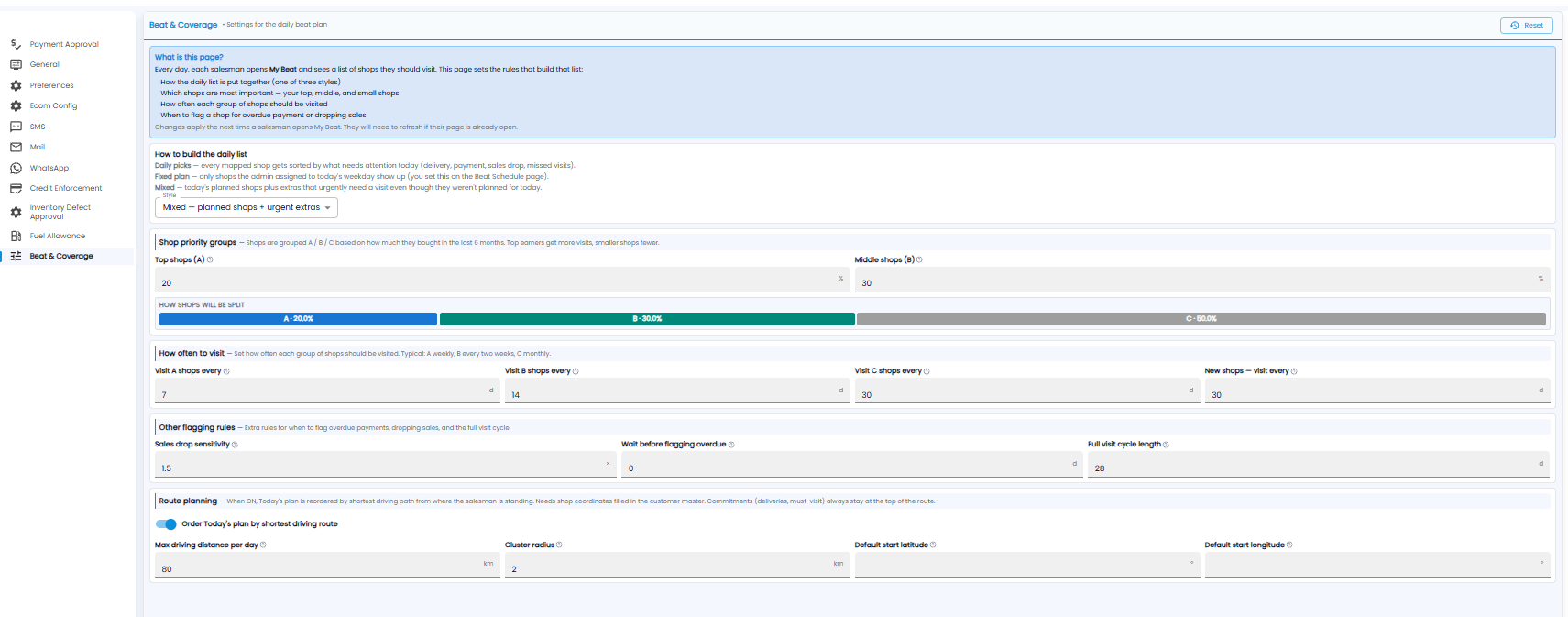Click the Mail envelope icon
Viewport: 1568px width, 617px height.
point(16,147)
